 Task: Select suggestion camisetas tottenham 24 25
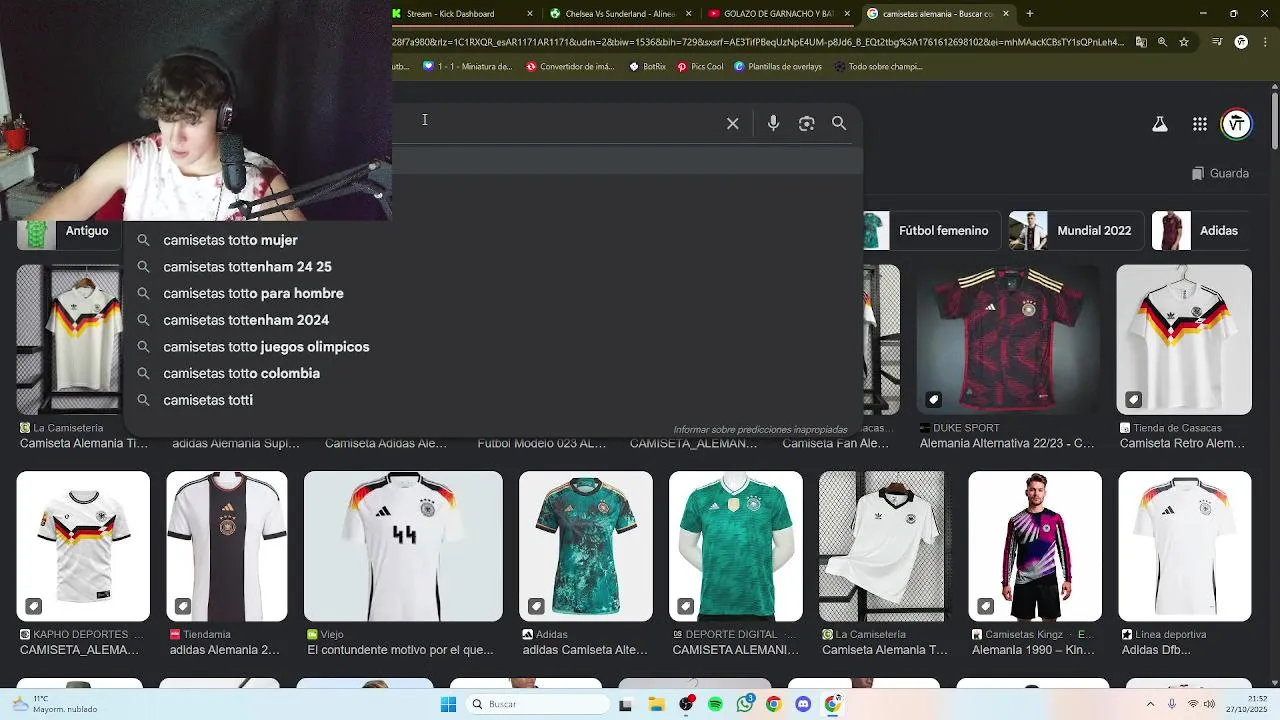pos(492,267)
